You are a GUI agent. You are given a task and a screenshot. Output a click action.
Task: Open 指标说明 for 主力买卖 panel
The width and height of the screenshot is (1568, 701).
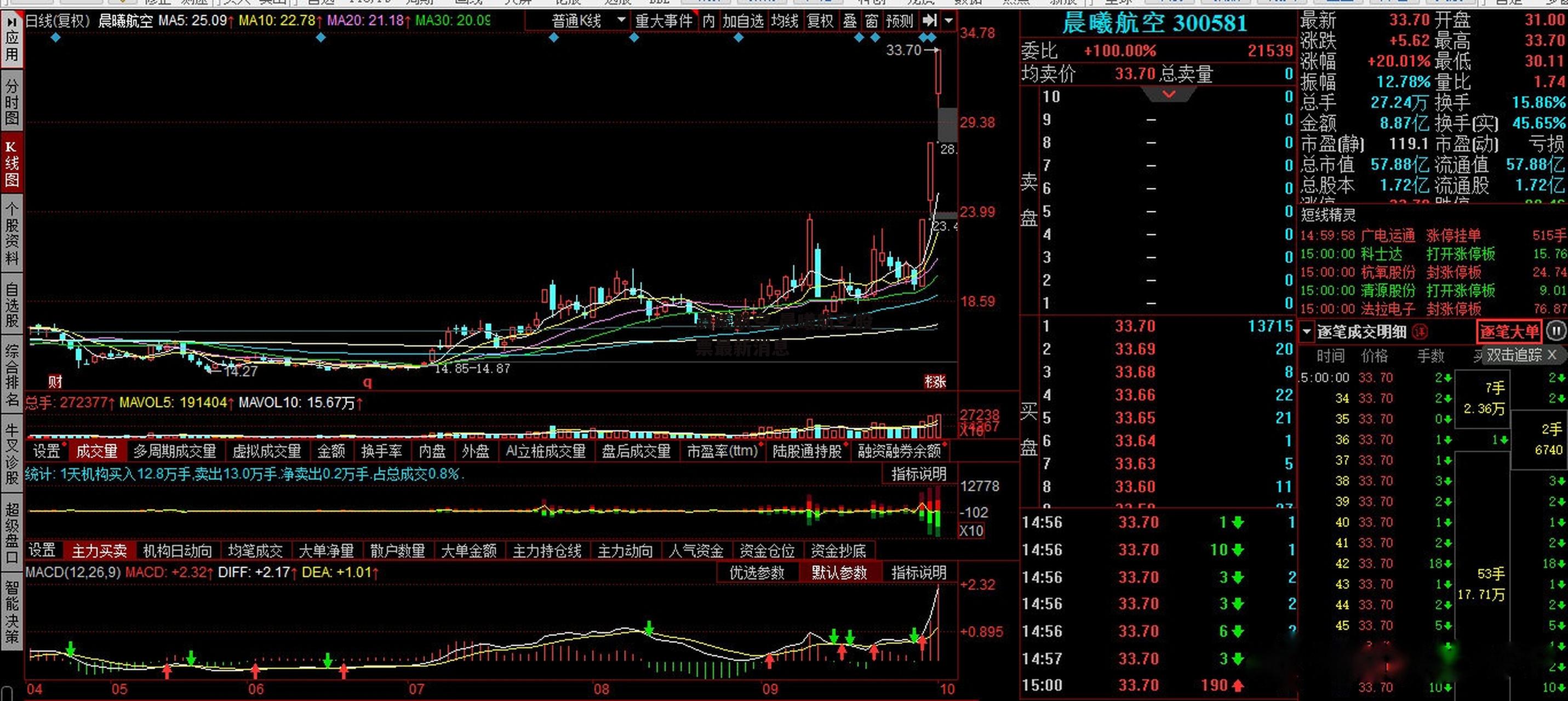coord(919,473)
